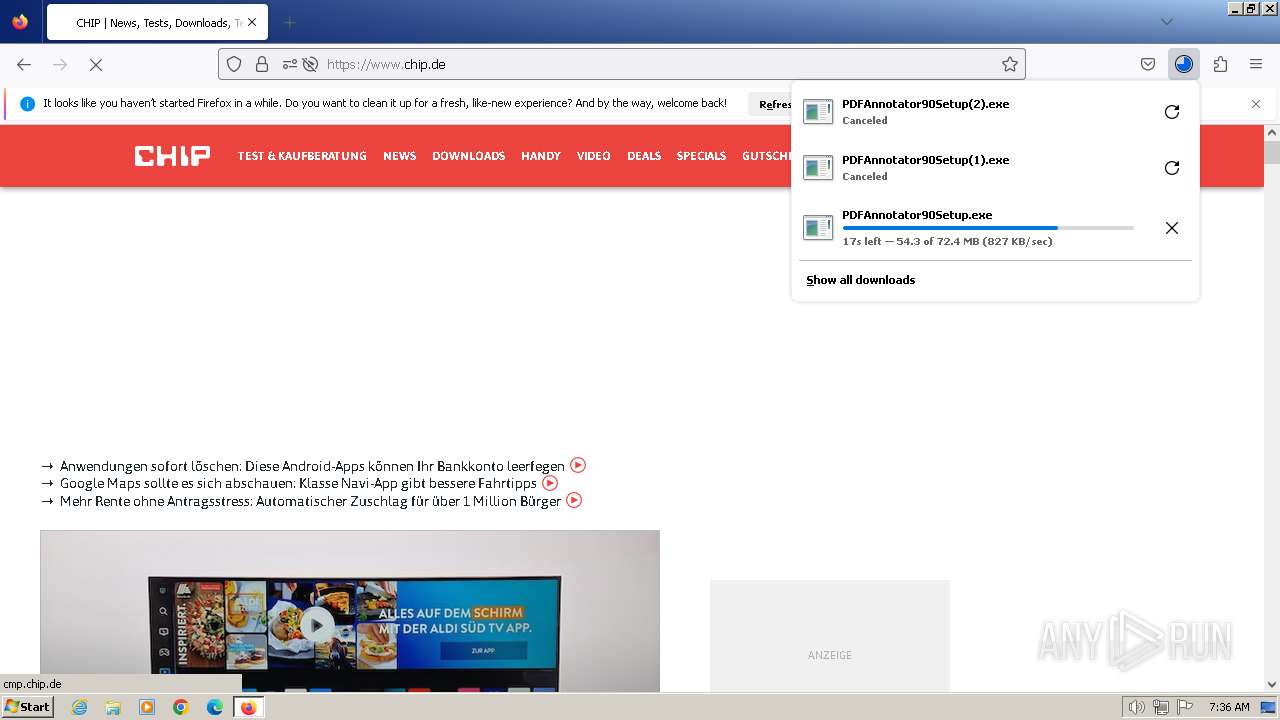Viewport: 1280px width, 720px height.
Task: Toggle the downloads panel toolbar button
Action: point(1184,64)
